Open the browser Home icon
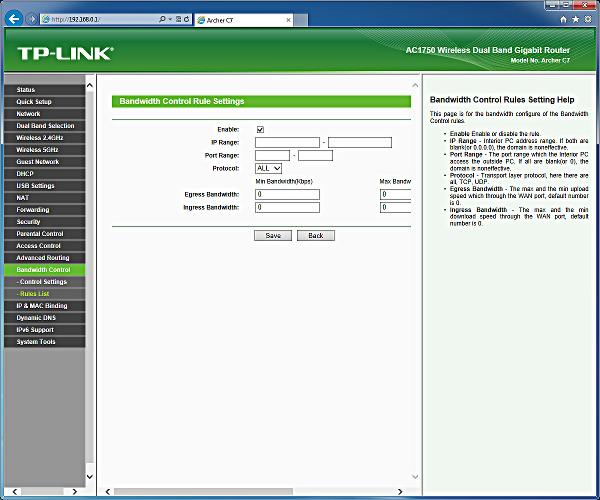Screen dimensions: 600x500 (x=563, y=19)
